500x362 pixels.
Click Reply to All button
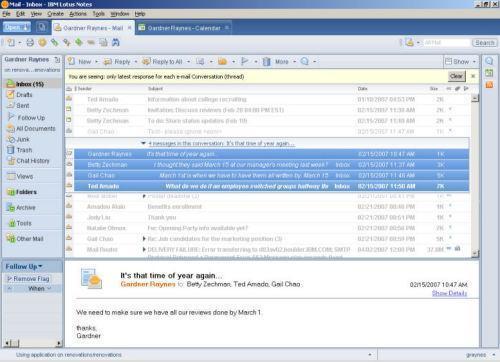point(162,61)
